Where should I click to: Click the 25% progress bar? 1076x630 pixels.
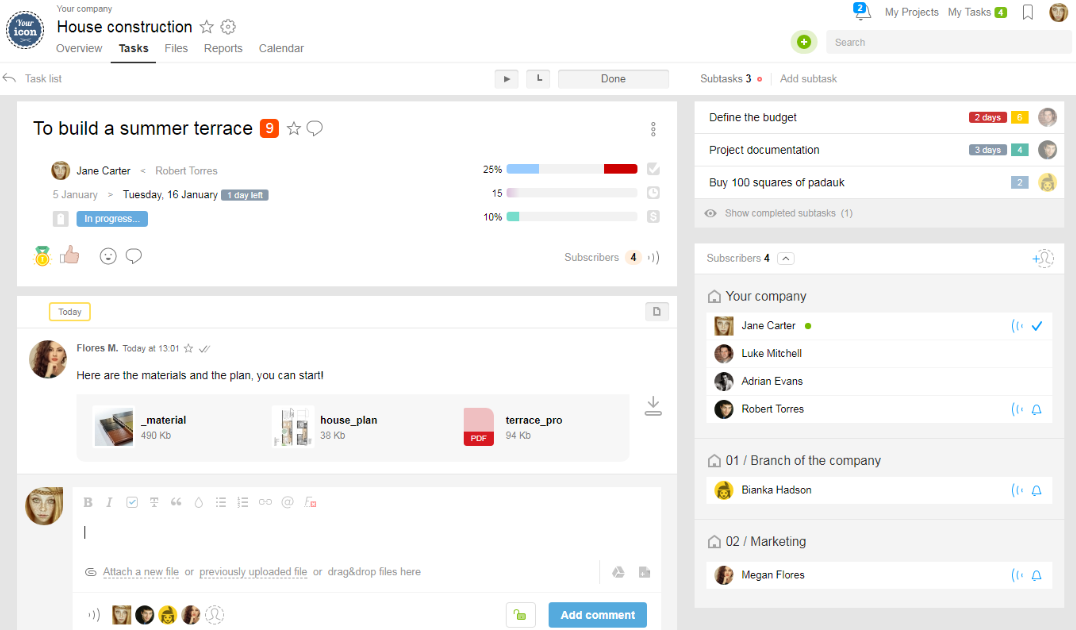coord(572,169)
